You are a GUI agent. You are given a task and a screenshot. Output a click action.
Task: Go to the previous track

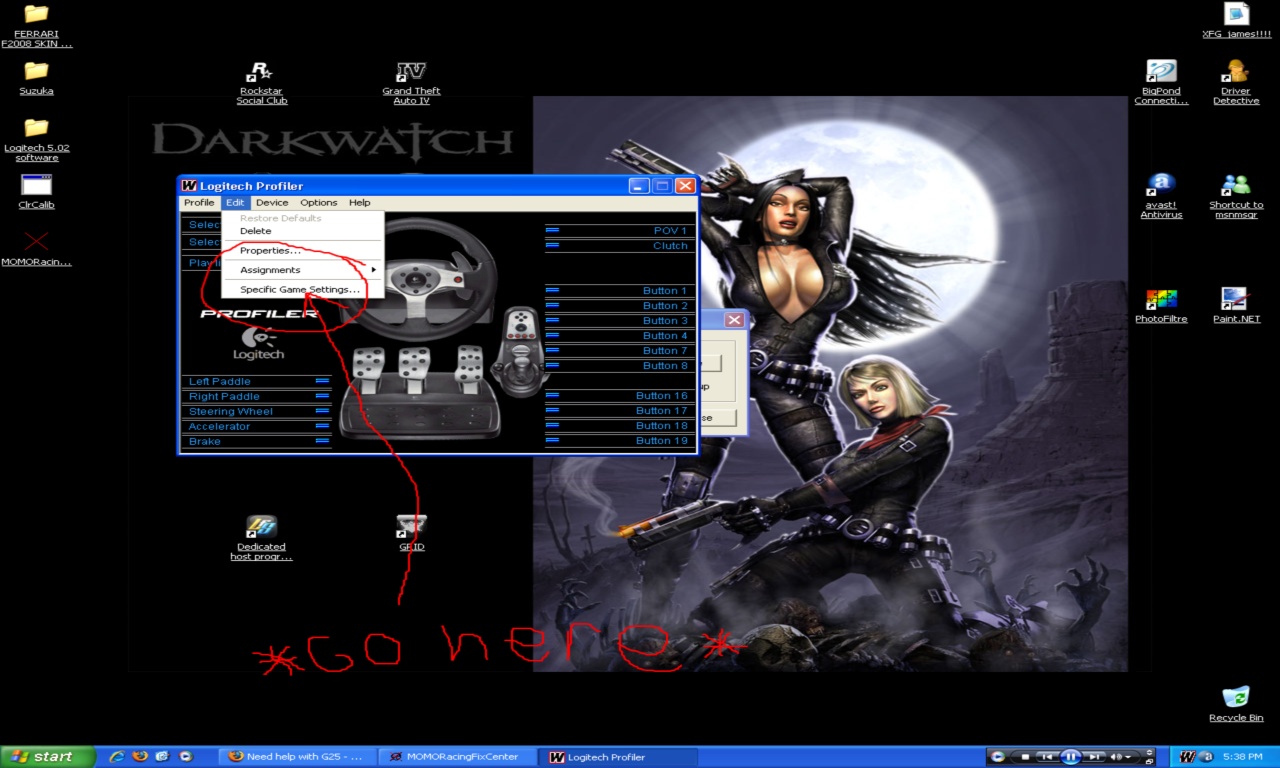pyautogui.click(x=1045, y=757)
